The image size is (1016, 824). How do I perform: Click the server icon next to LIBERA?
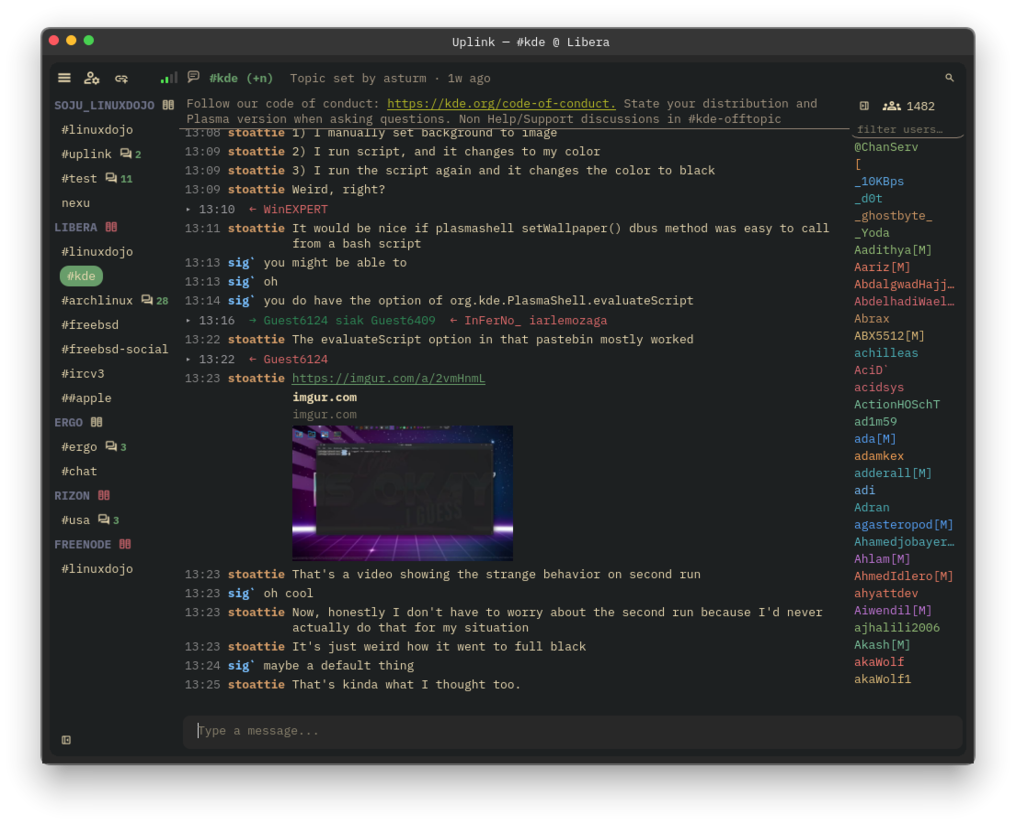pos(111,227)
